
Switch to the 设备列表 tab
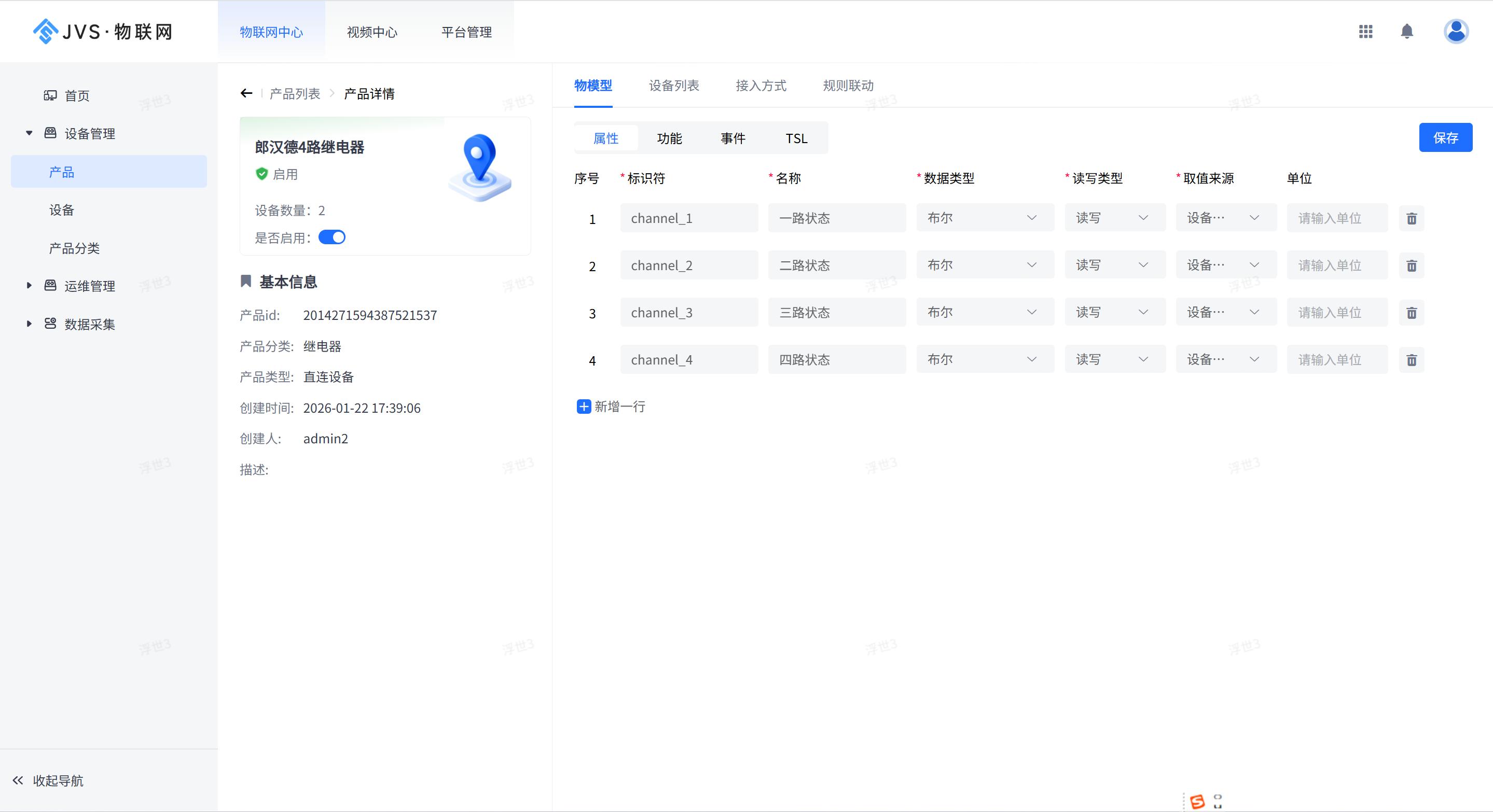click(x=673, y=86)
